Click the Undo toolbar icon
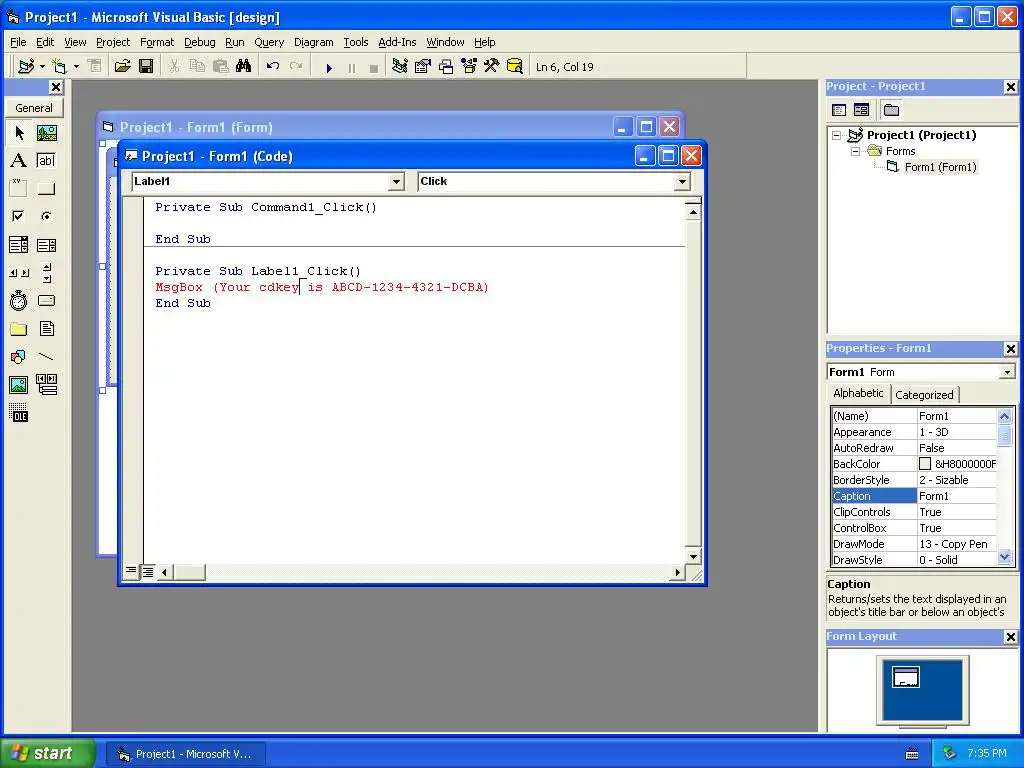Viewport: 1024px width, 768px height. 273,66
